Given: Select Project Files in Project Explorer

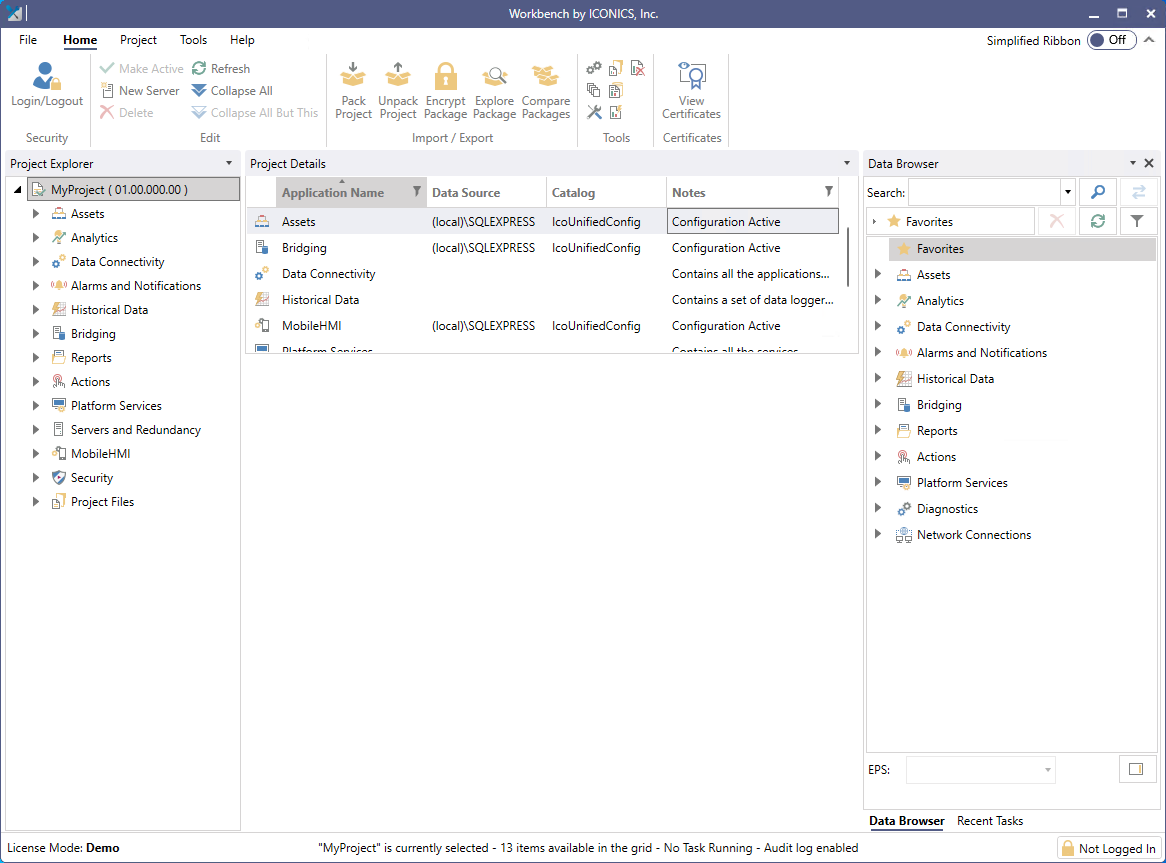Looking at the screenshot, I should point(102,502).
